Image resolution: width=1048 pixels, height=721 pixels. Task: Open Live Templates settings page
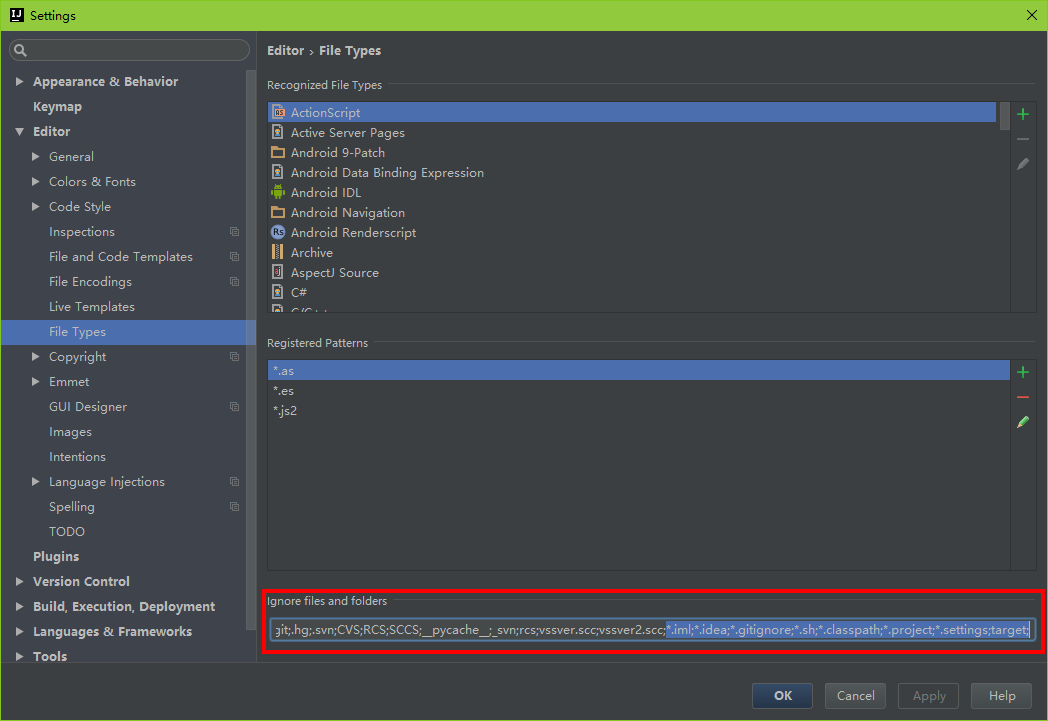(x=91, y=307)
